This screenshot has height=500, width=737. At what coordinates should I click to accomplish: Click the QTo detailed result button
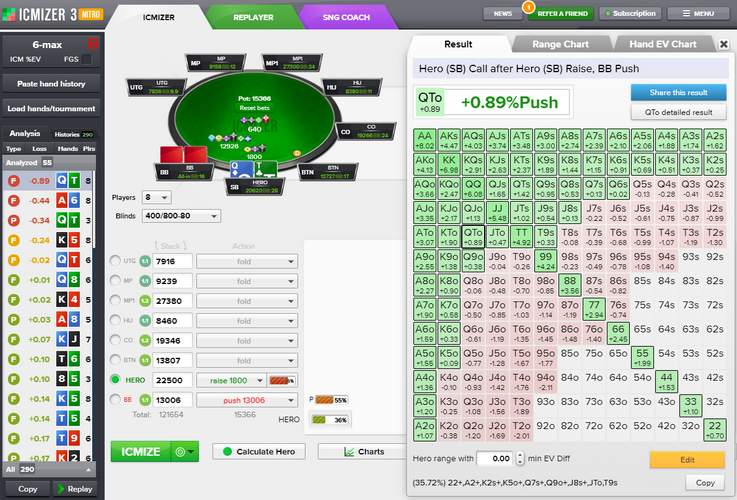click(x=678, y=112)
